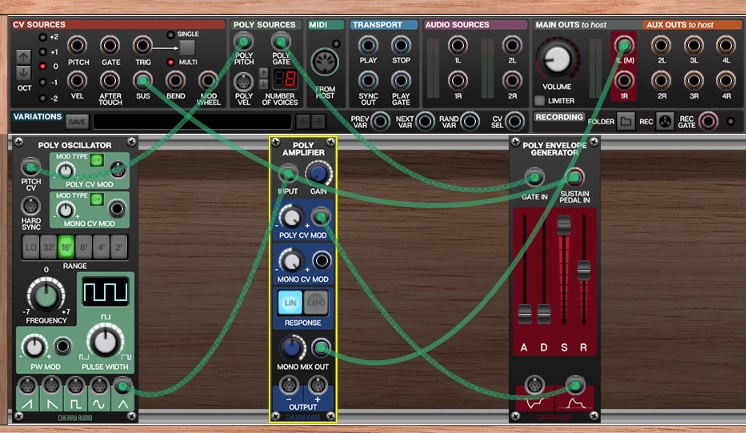Select the 4' oscillator range
The image size is (746, 433).
point(101,247)
